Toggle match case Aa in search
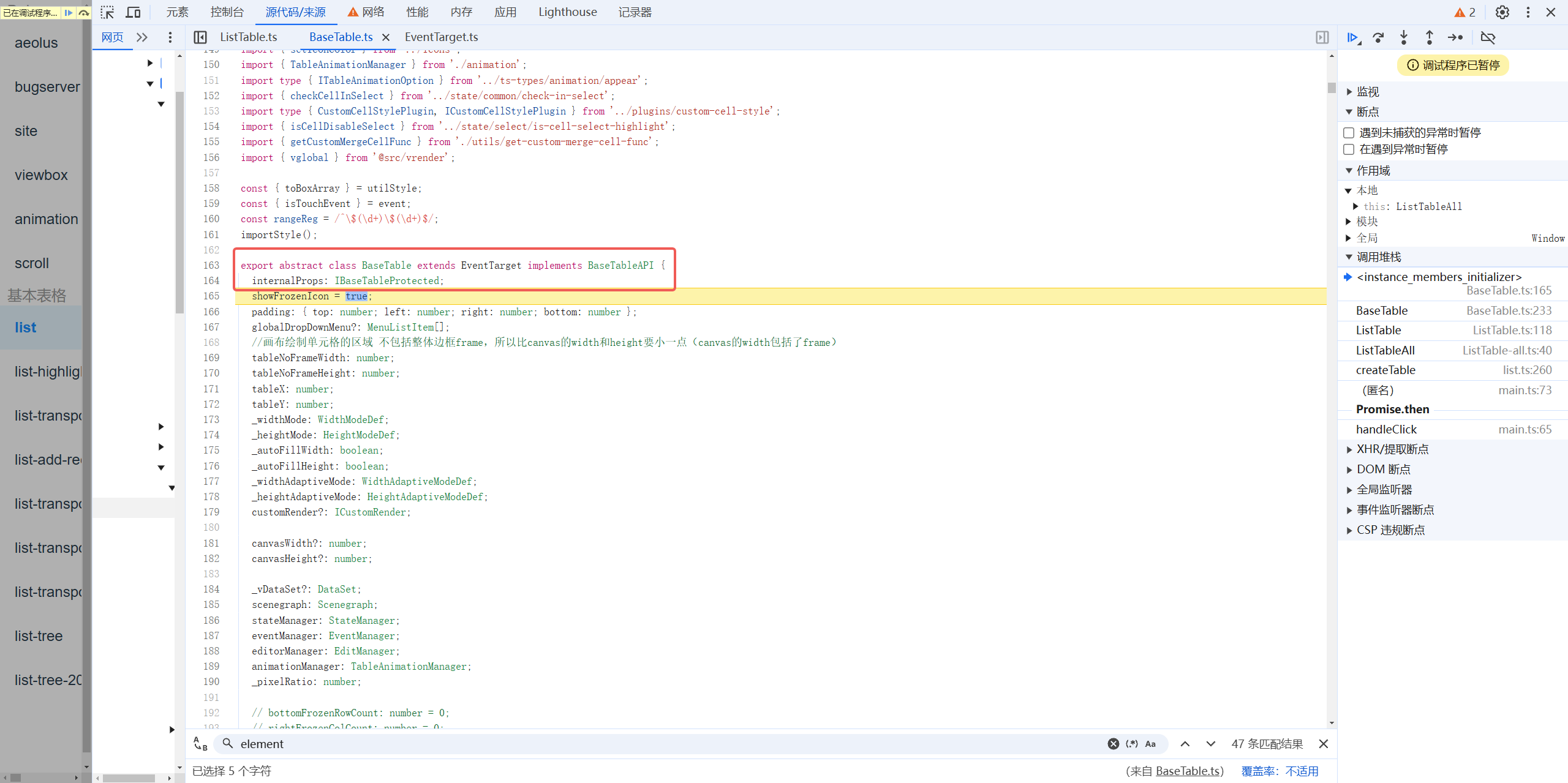The height and width of the screenshot is (783, 1568). coord(1150,744)
